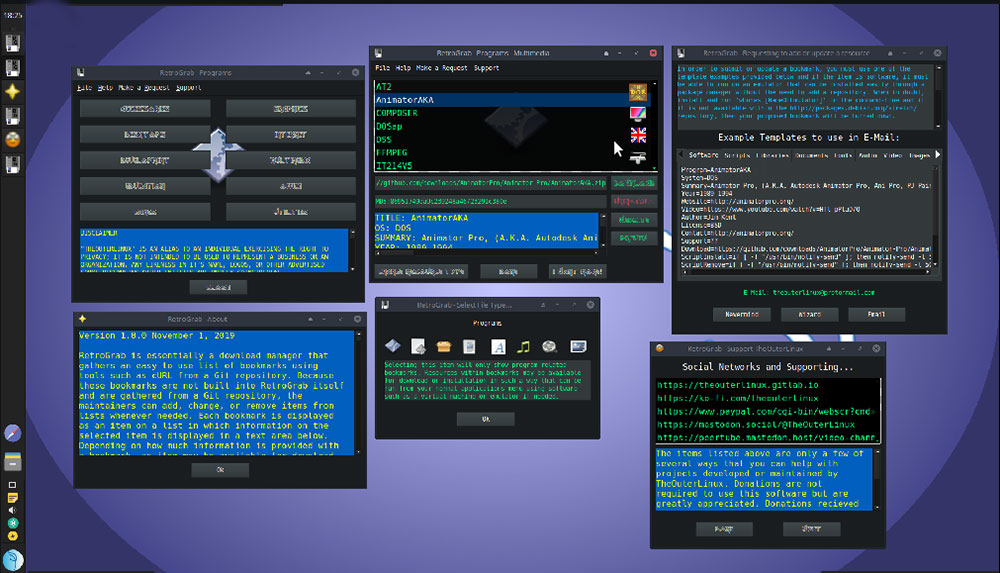This screenshot has width=1000, height=573.
Task: Click the github download URL field
Action: pos(490,183)
